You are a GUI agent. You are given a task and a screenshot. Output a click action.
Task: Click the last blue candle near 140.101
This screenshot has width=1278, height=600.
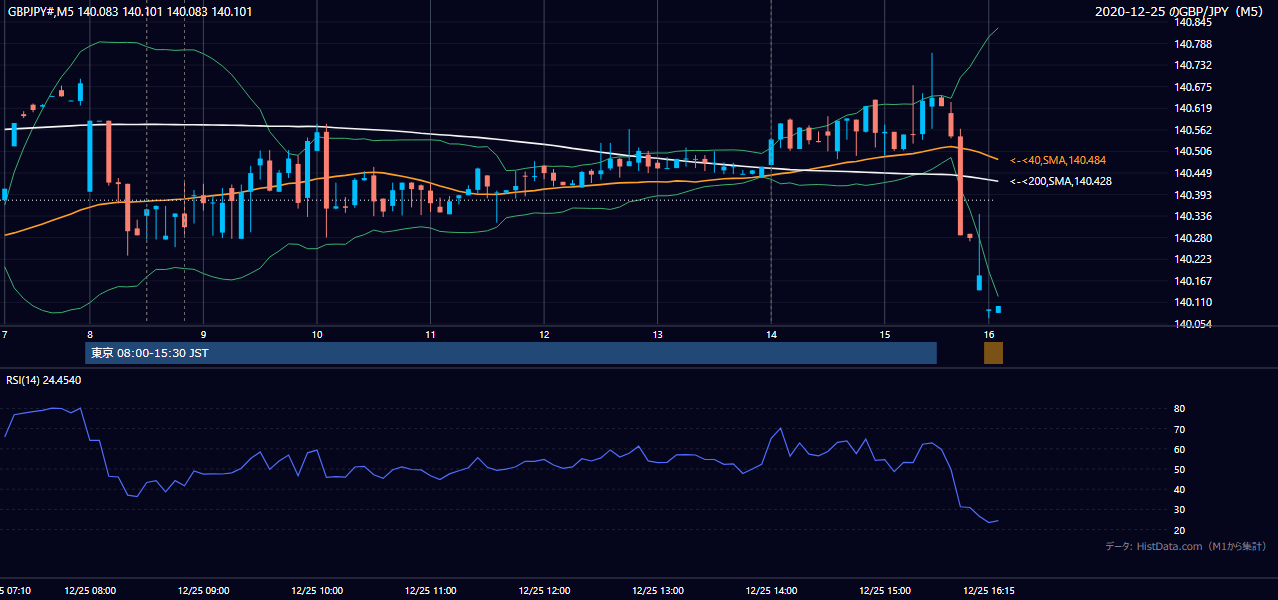coord(998,309)
